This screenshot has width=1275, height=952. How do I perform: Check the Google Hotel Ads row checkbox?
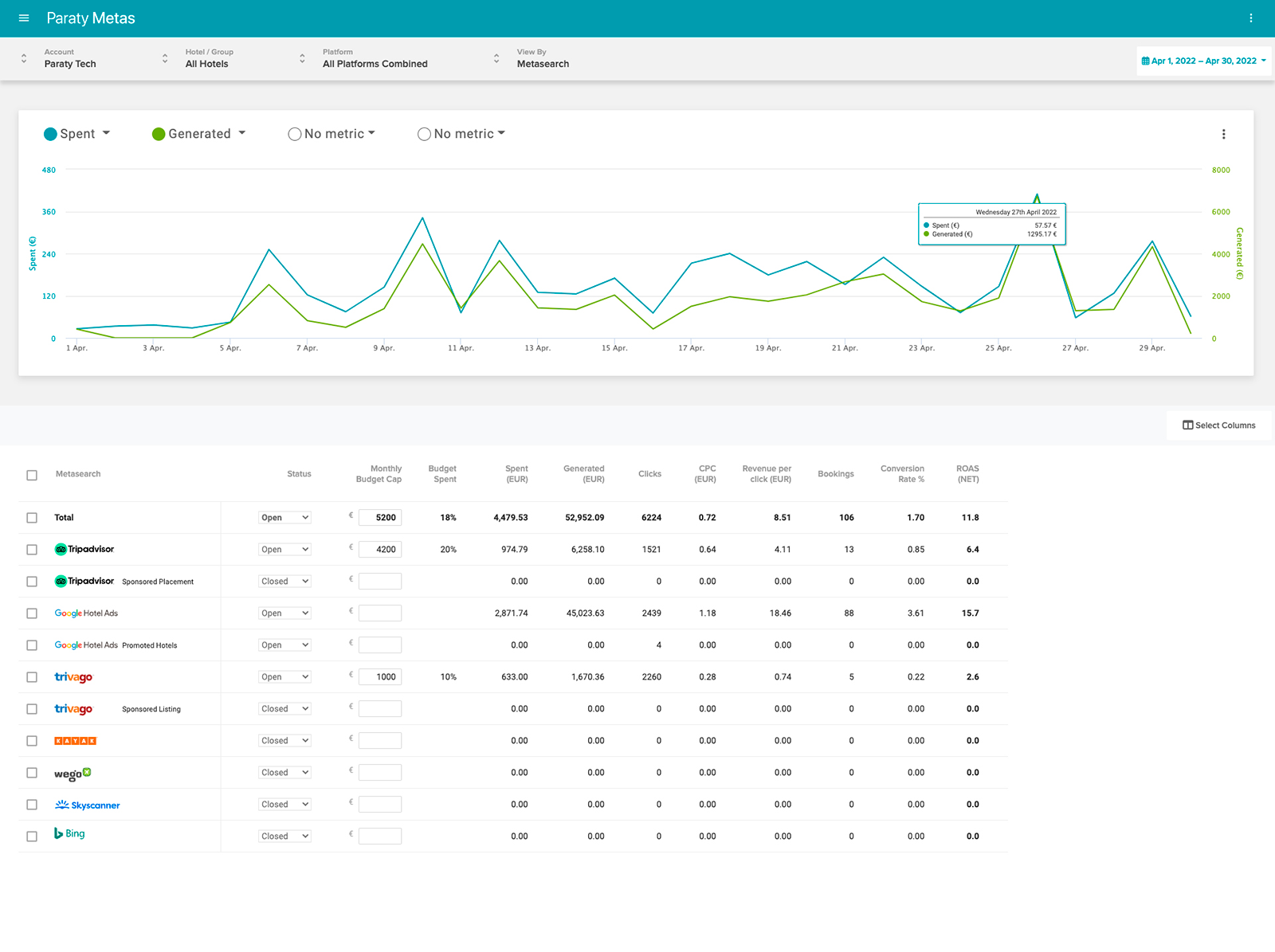[32, 613]
